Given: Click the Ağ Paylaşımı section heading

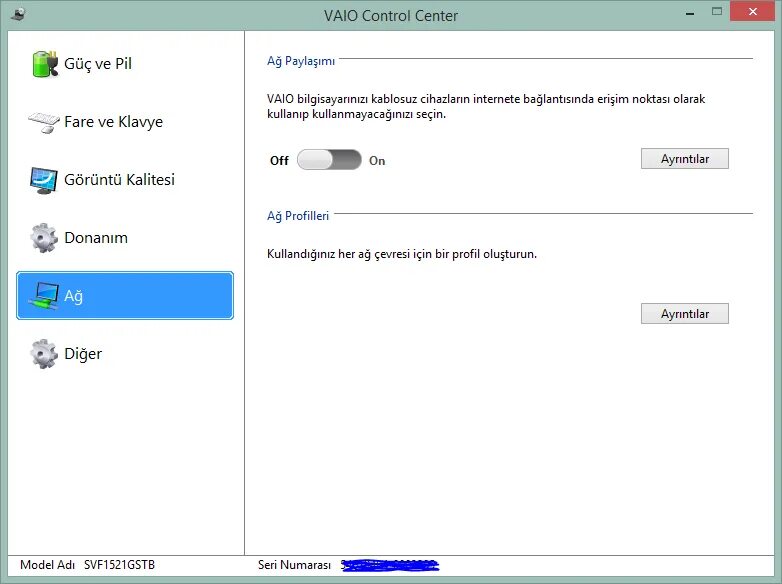Looking at the screenshot, I should [x=301, y=61].
